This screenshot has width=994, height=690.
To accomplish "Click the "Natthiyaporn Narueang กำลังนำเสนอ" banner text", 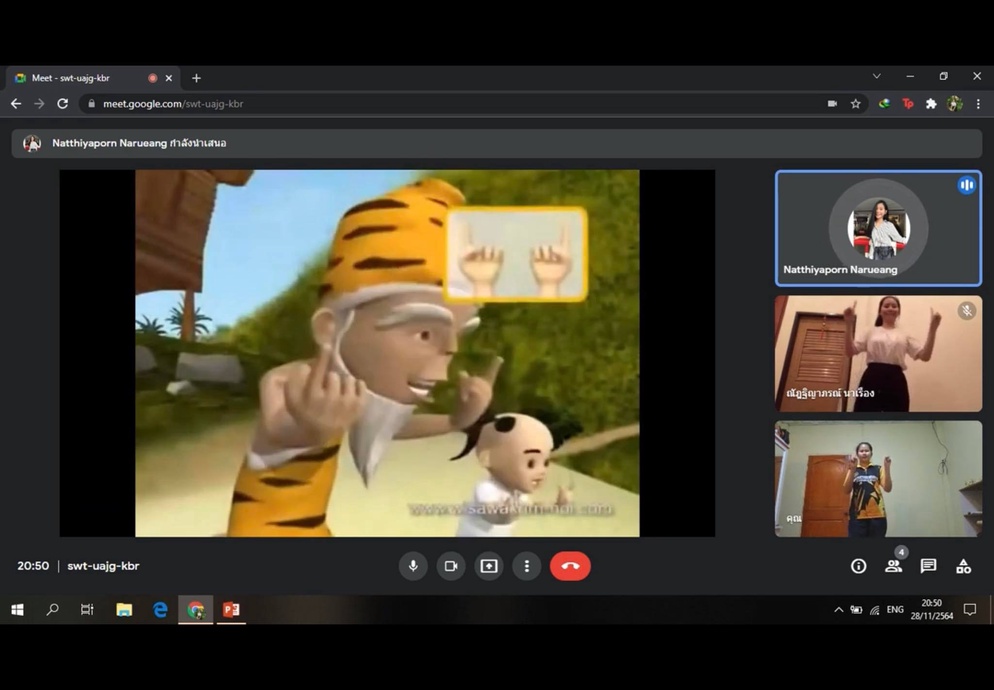I will [139, 143].
